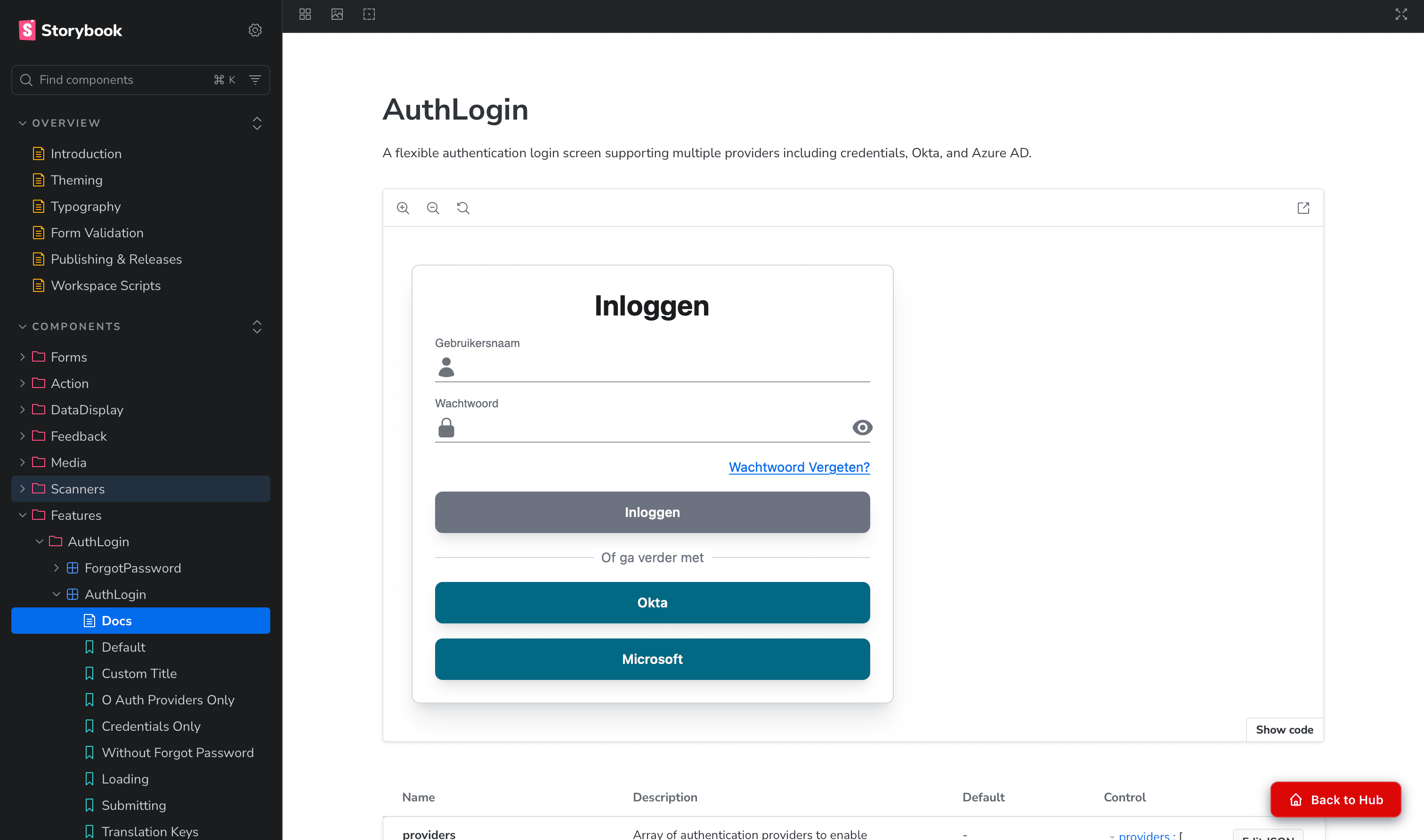The image size is (1424, 840).
Task: Toggle grid view in toolbar
Action: [x=305, y=14]
